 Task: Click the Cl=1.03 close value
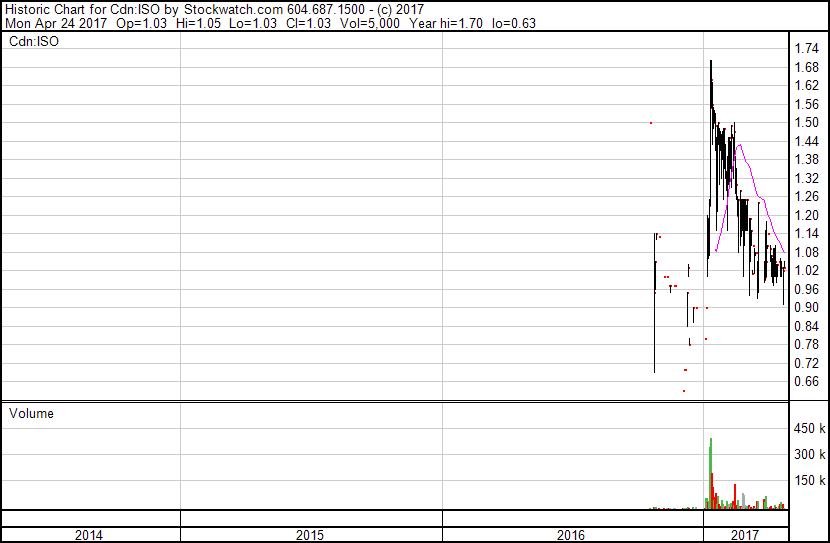click(309, 23)
